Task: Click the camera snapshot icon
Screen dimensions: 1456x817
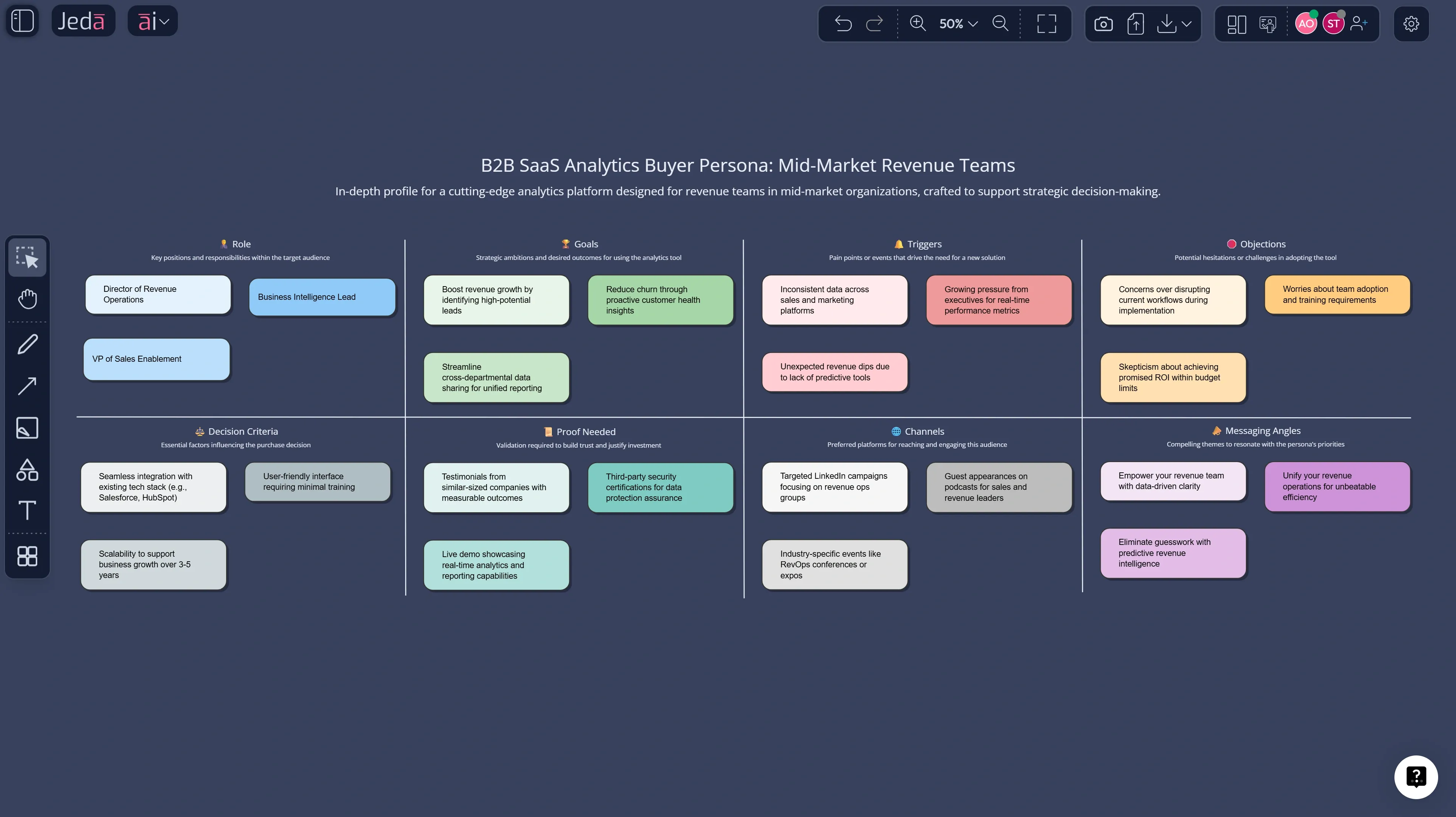Action: 1103,23
